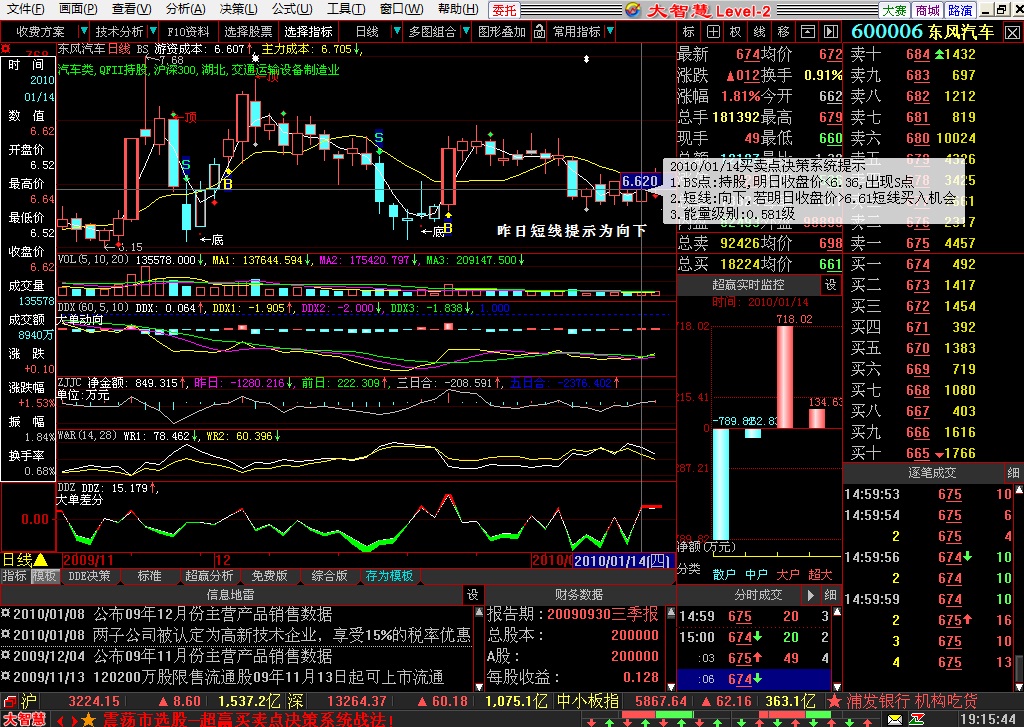
Task: Click the 超大 category label
Action: (x=820, y=574)
